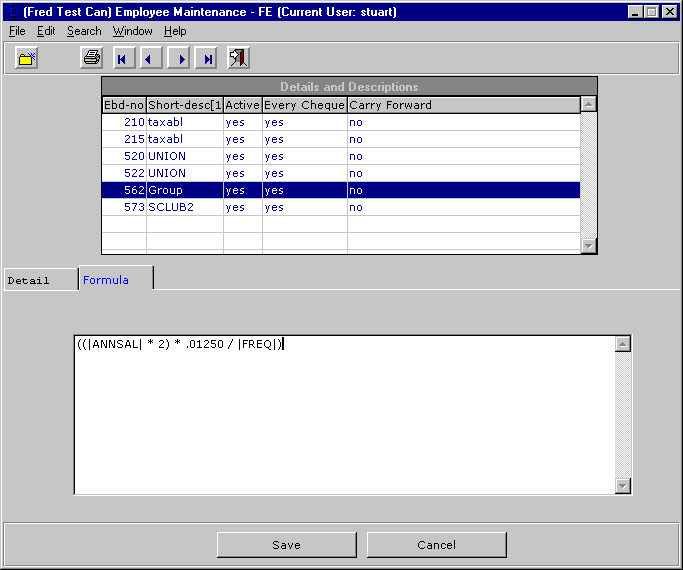This screenshot has width=683, height=570.
Task: Click the new record folder icon
Action: (27, 58)
